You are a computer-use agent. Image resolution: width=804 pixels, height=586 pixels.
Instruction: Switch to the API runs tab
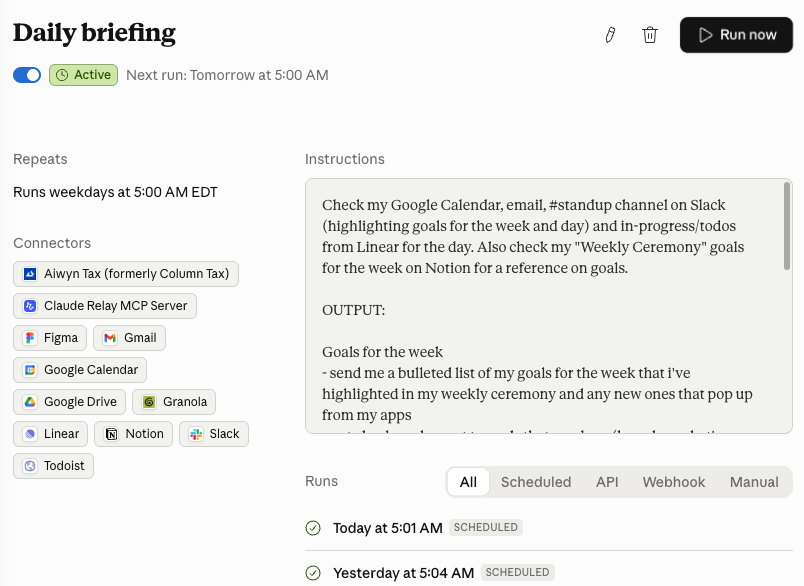(x=607, y=482)
